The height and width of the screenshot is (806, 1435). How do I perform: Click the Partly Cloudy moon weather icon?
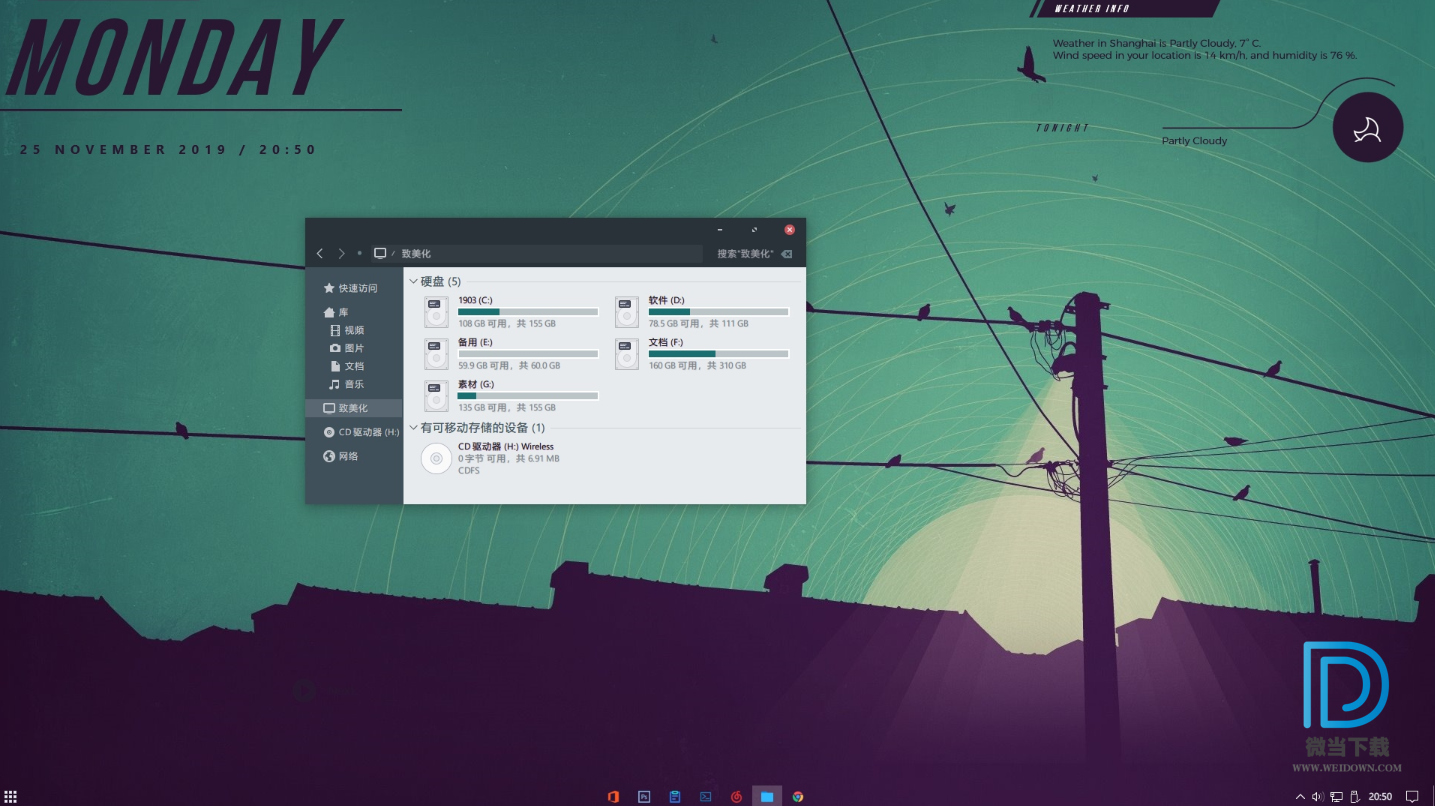tap(1367, 127)
